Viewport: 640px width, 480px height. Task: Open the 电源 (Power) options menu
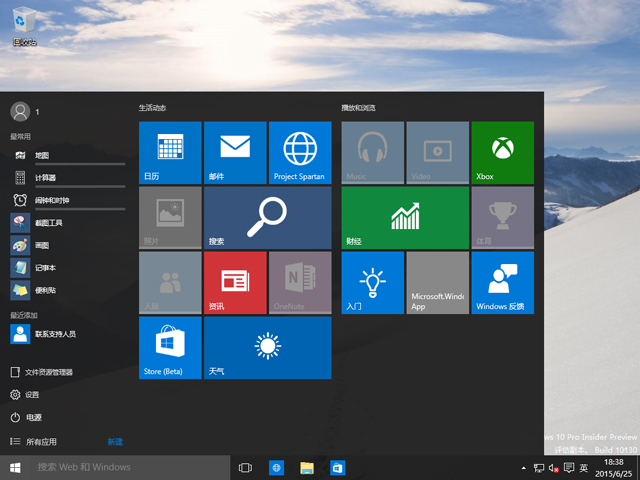tap(32, 417)
